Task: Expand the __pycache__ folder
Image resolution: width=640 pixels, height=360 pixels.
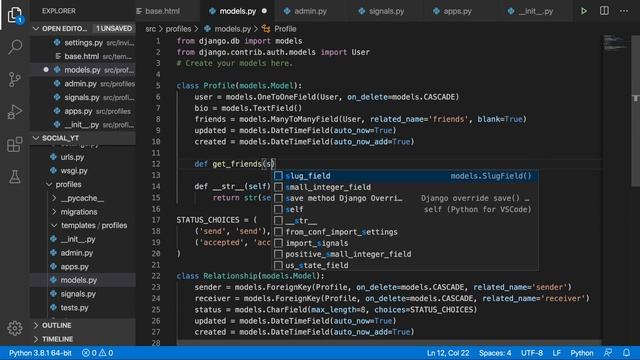Action: point(54,198)
